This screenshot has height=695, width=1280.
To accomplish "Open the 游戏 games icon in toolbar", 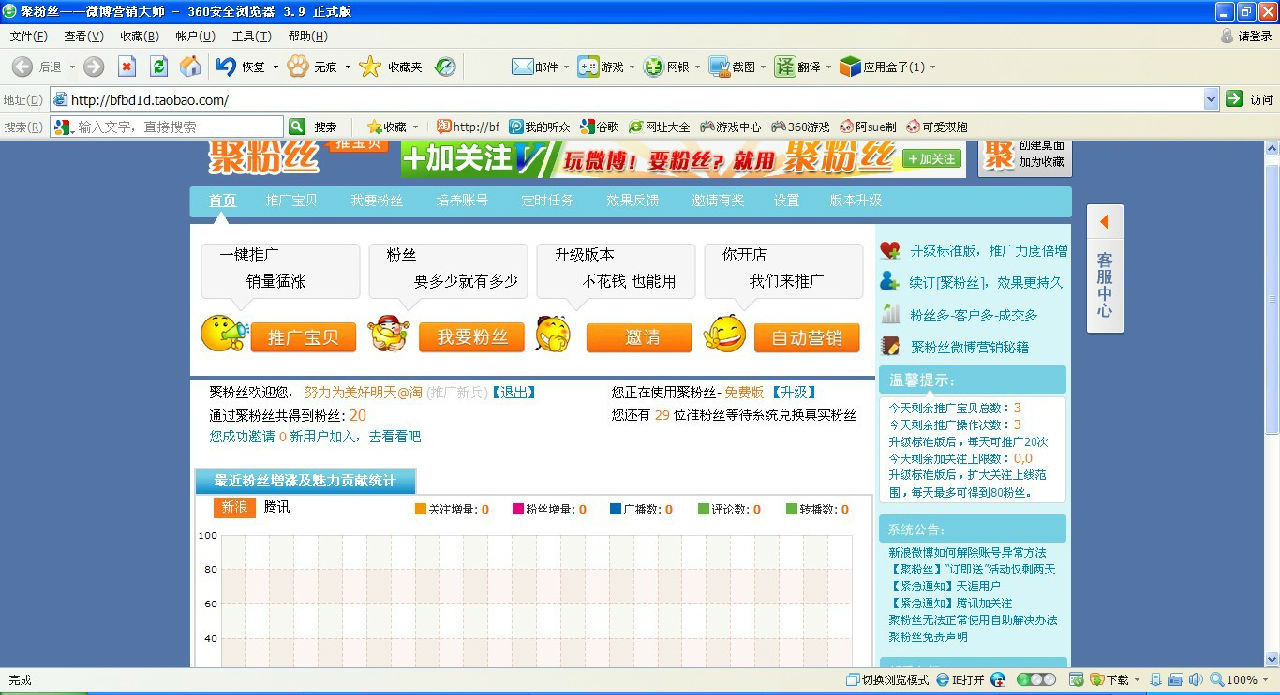I will pos(588,67).
